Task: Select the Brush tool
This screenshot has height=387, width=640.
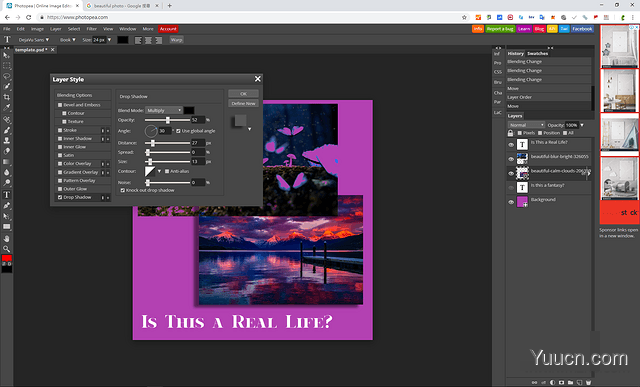Action: (x=6, y=130)
